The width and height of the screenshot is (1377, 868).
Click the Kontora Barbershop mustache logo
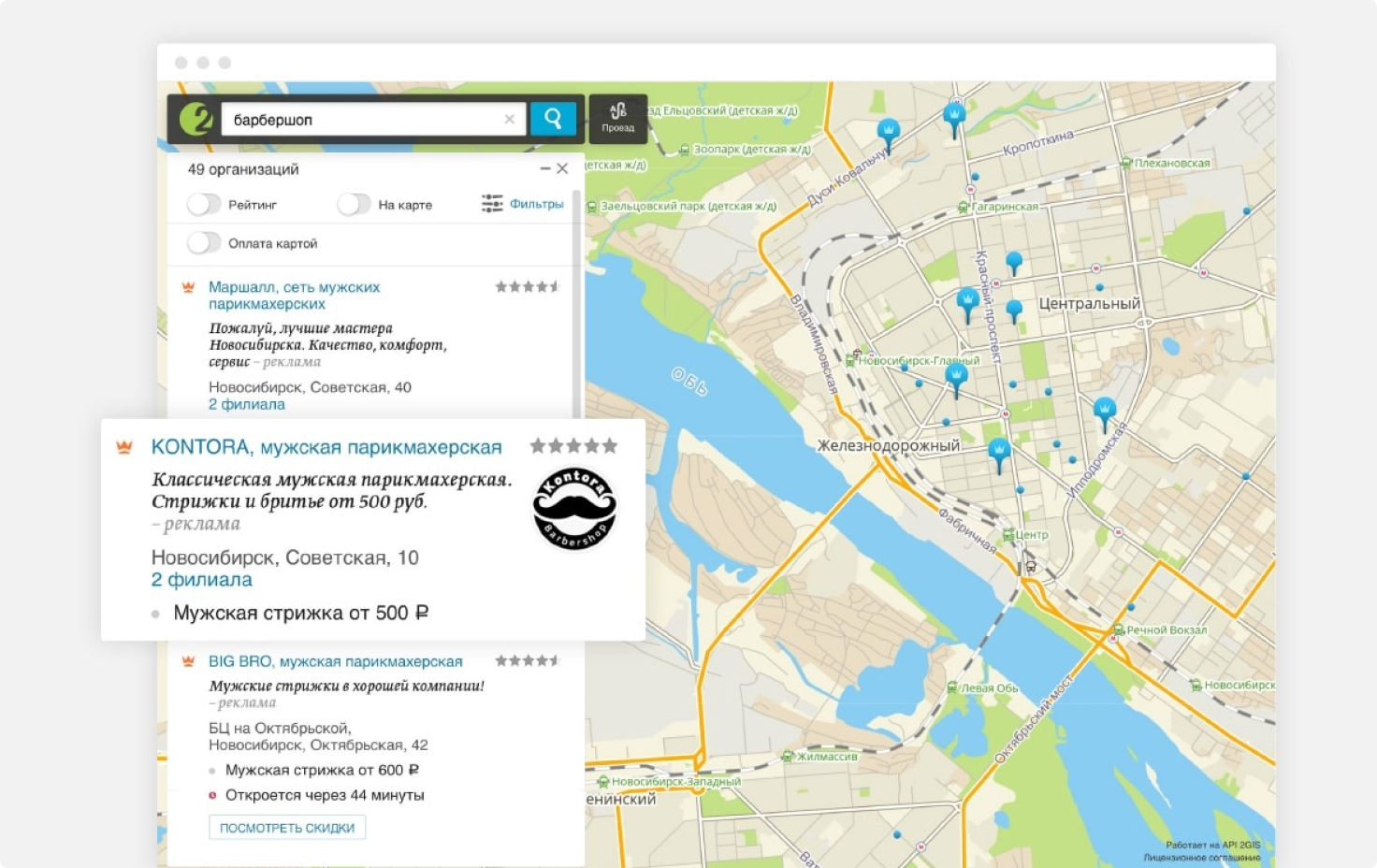click(x=574, y=509)
